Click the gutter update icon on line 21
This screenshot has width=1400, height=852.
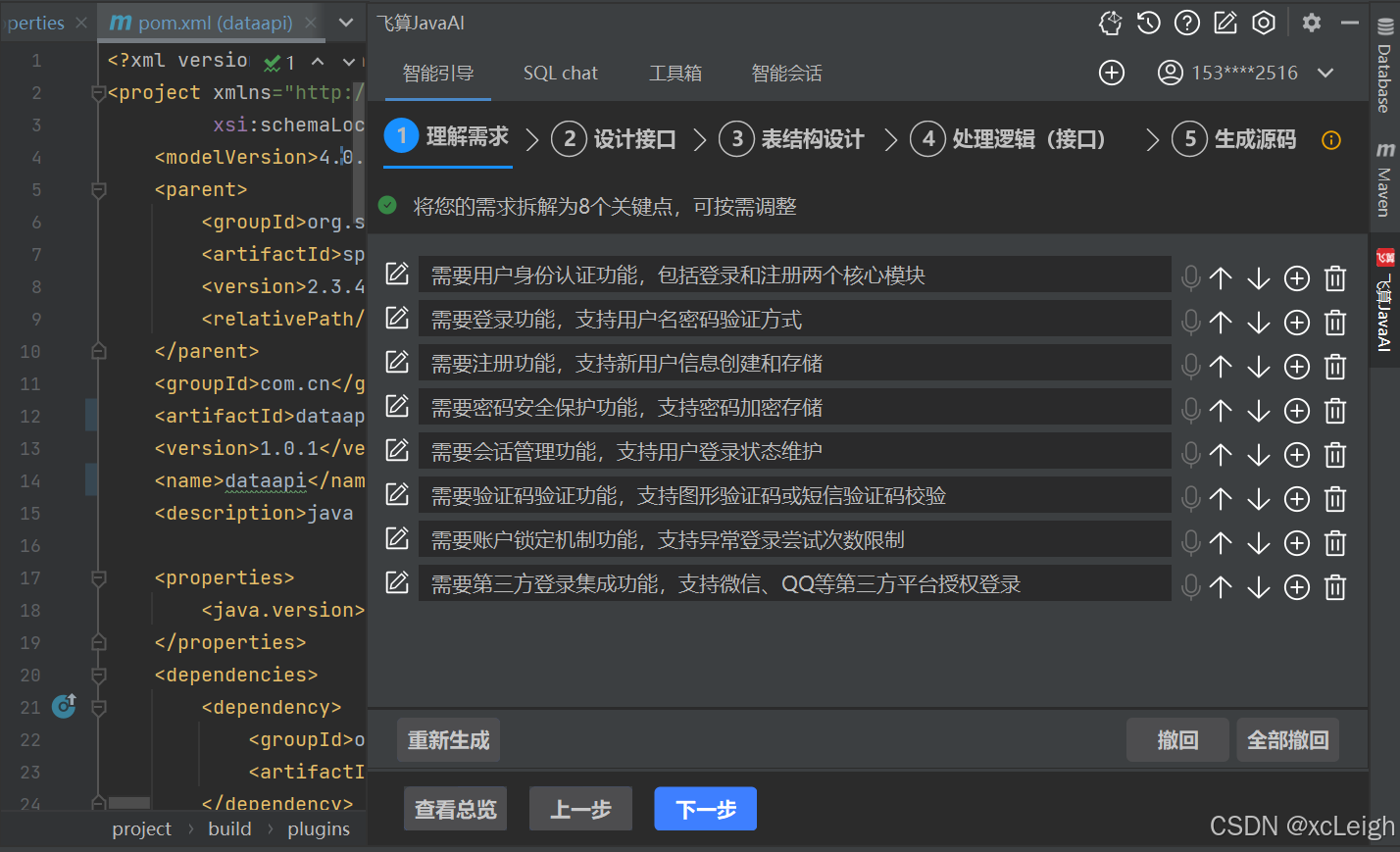[65, 705]
